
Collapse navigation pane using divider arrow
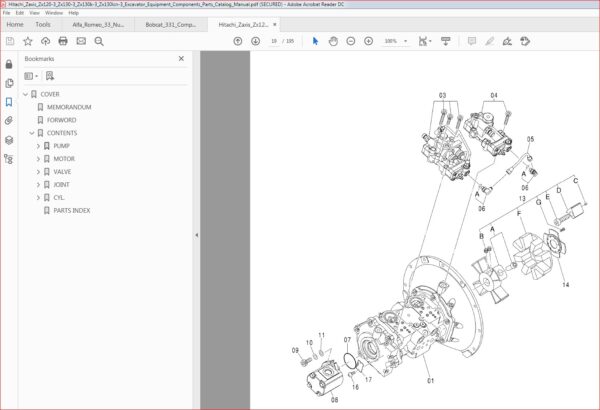coord(196,235)
